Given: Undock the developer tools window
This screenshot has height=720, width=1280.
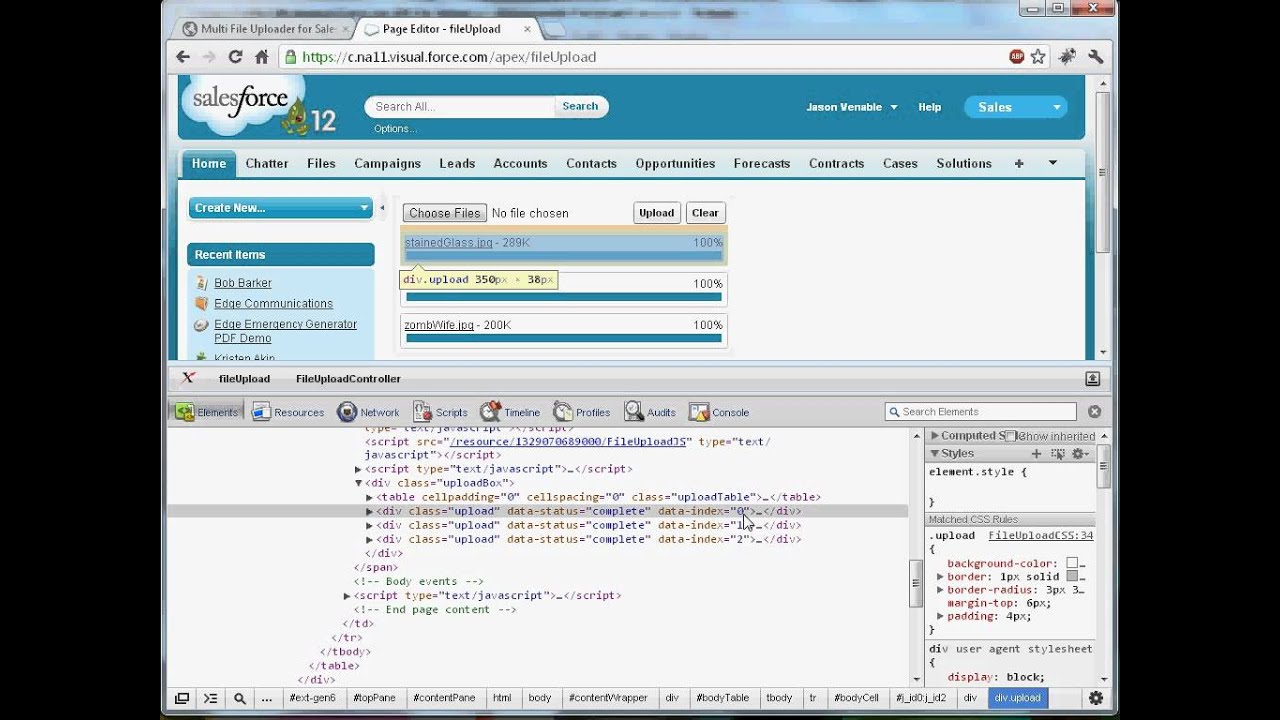Looking at the screenshot, I should coord(182,699).
